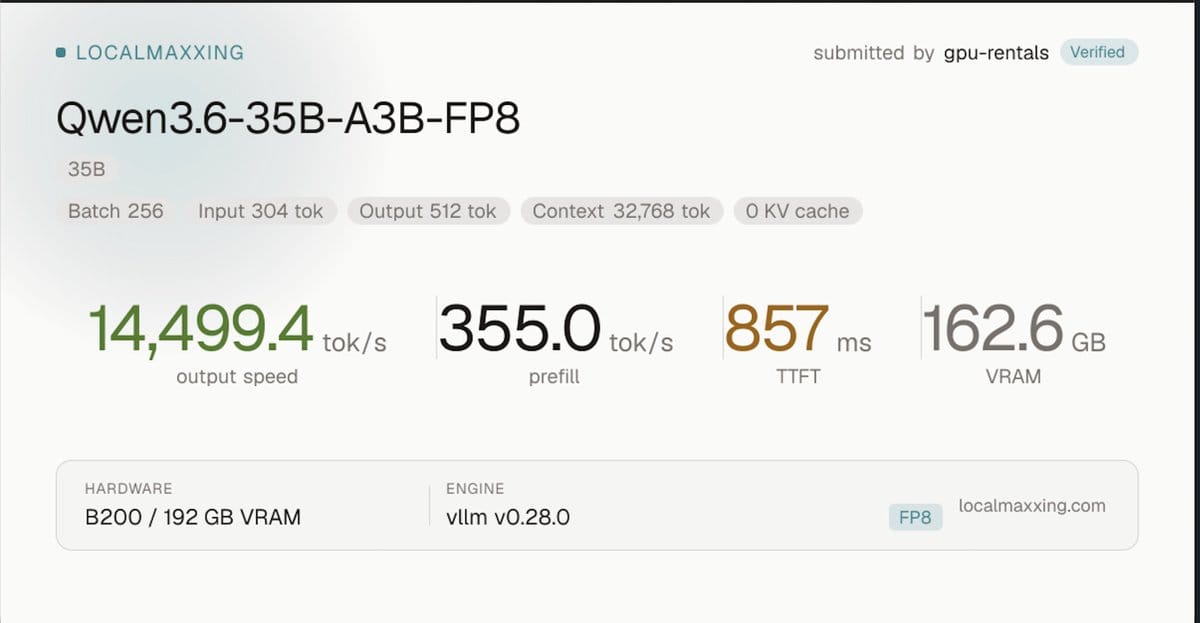Screen dimensions: 1200x623
Task: Click the Output 512 tok chip
Action: [x=428, y=211]
